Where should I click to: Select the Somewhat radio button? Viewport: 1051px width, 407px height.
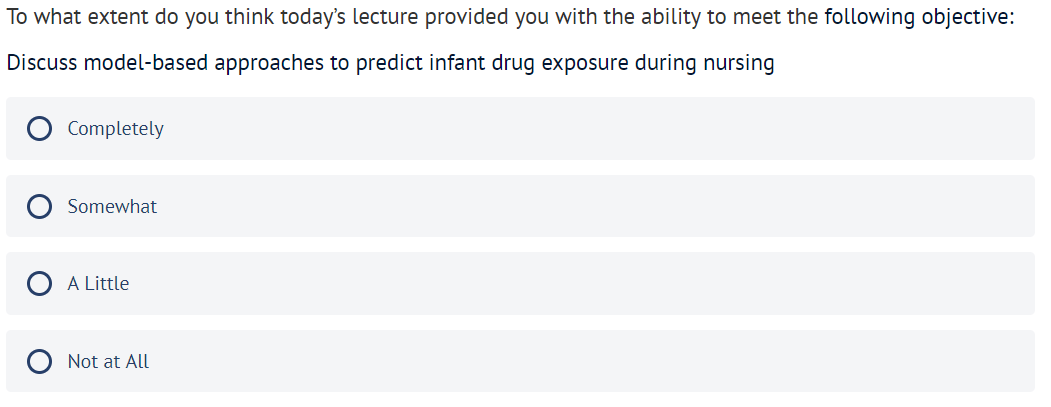40,207
